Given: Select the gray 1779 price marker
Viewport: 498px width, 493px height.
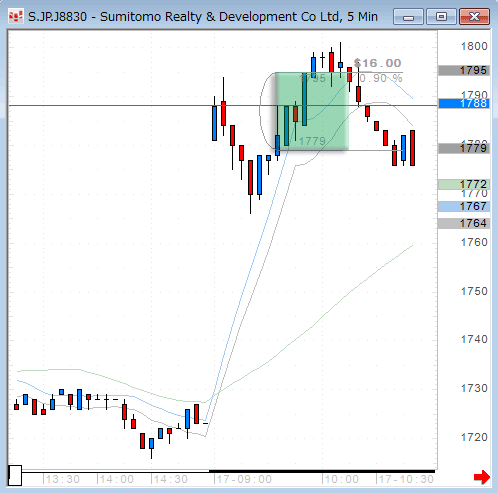Looking at the screenshot, I should click(464, 148).
